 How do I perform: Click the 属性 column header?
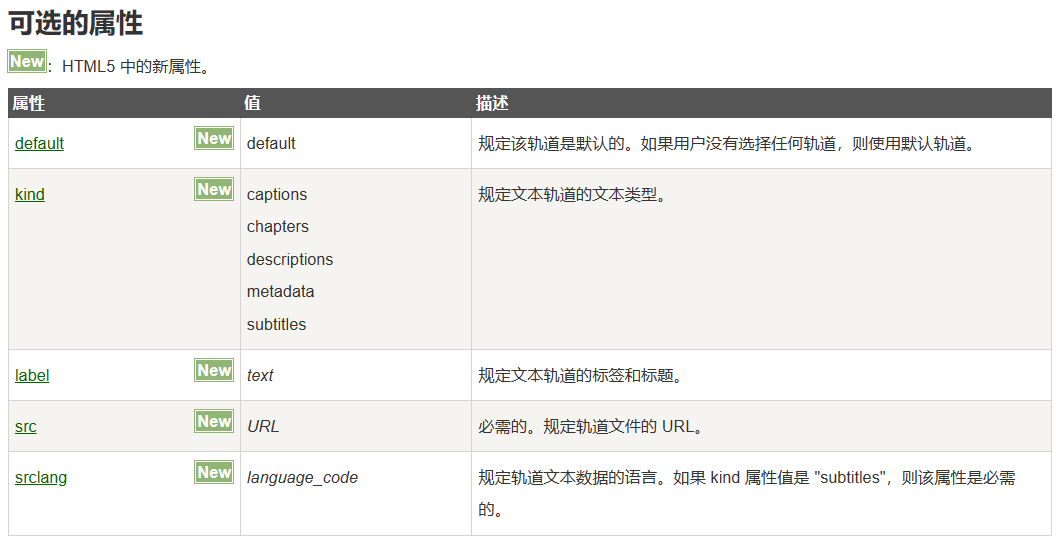29,104
